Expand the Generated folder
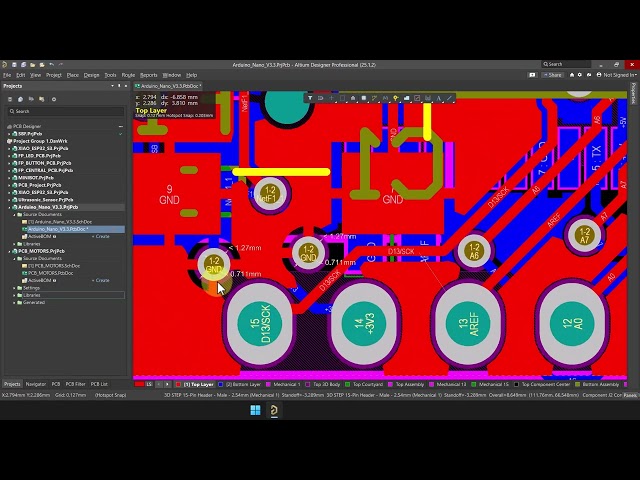This screenshot has height=480, width=640. tap(15, 302)
